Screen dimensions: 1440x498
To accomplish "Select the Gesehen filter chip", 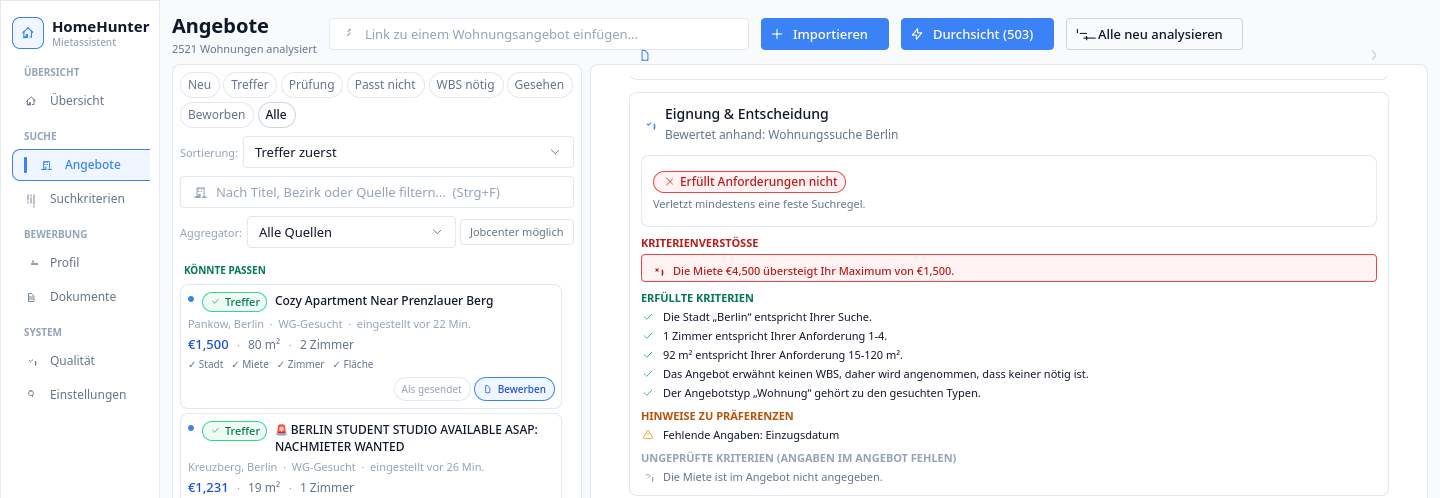I will pos(539,85).
